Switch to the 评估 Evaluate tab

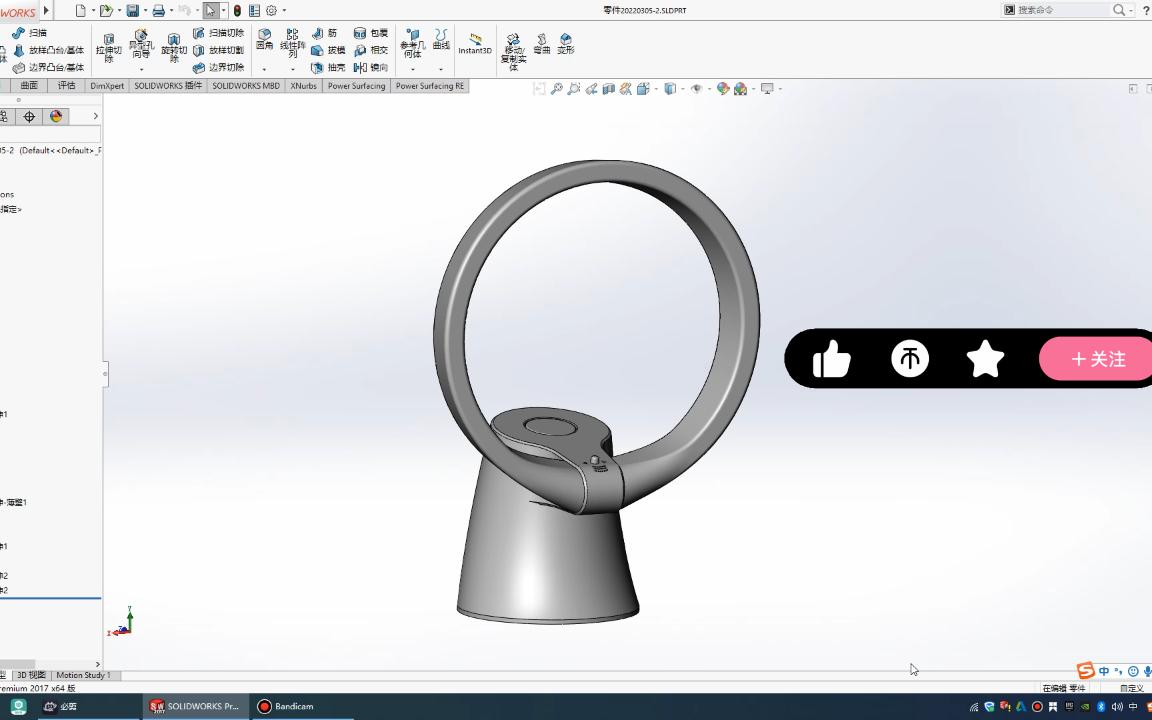(x=68, y=86)
